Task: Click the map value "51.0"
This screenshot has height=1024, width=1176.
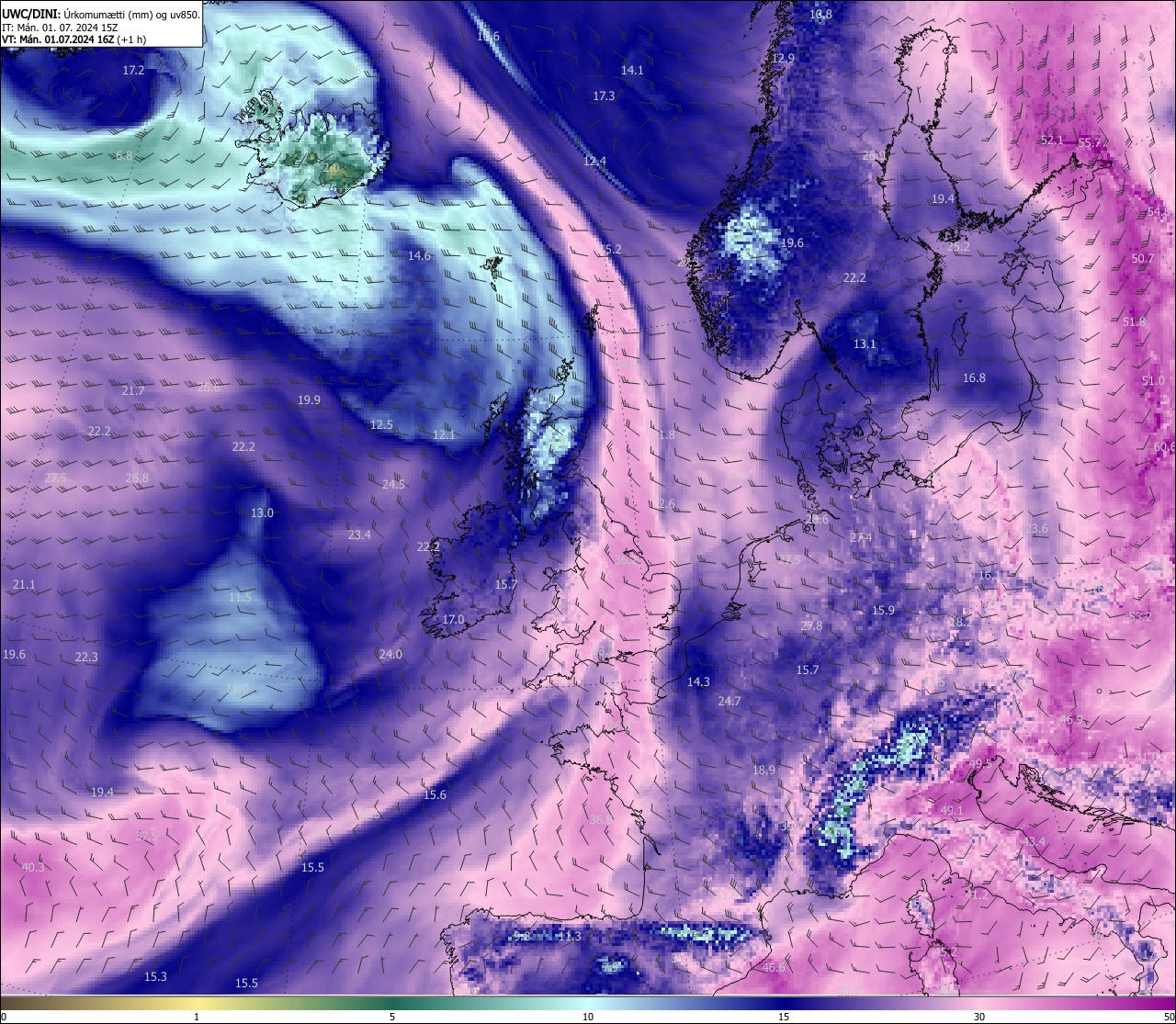Action: tap(1152, 381)
